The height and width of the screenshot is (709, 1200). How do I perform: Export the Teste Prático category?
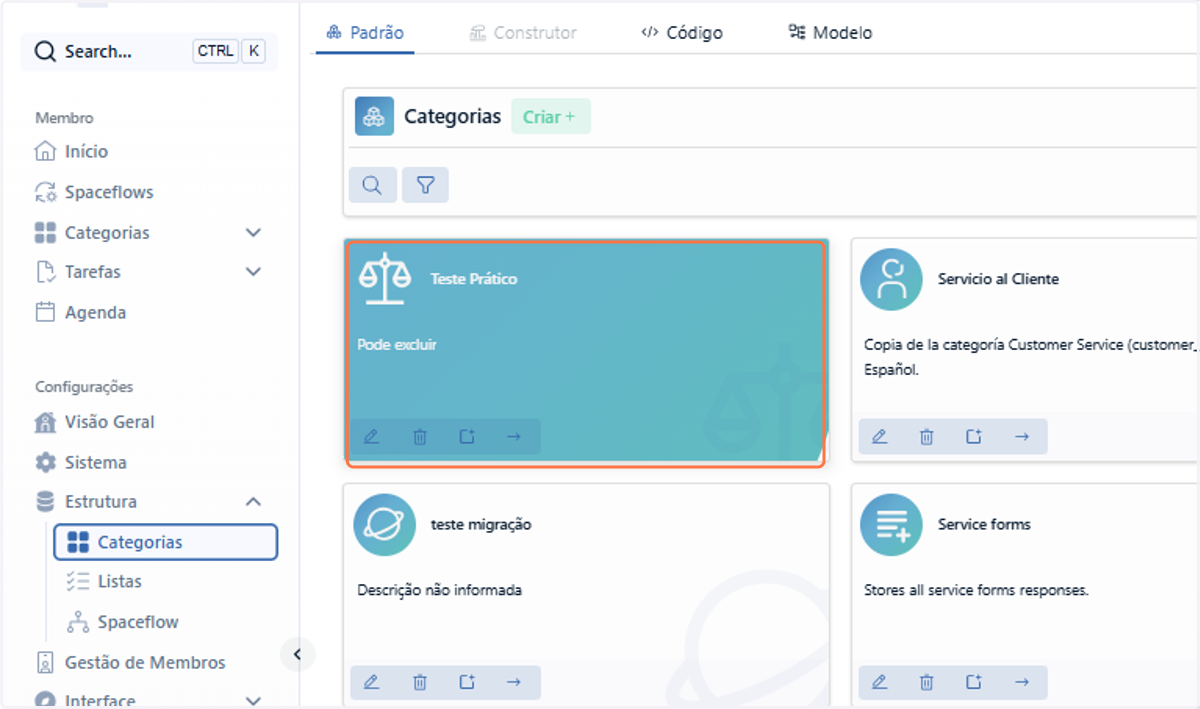467,437
